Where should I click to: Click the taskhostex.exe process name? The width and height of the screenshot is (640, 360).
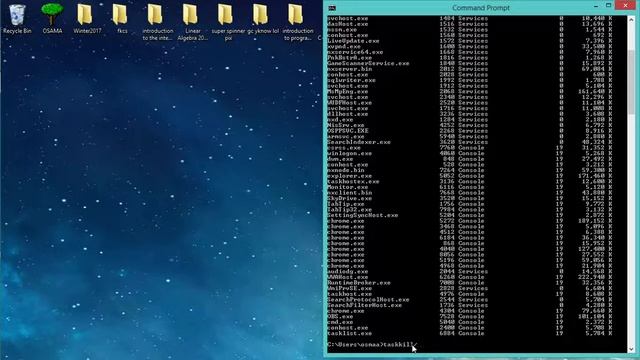(353, 182)
